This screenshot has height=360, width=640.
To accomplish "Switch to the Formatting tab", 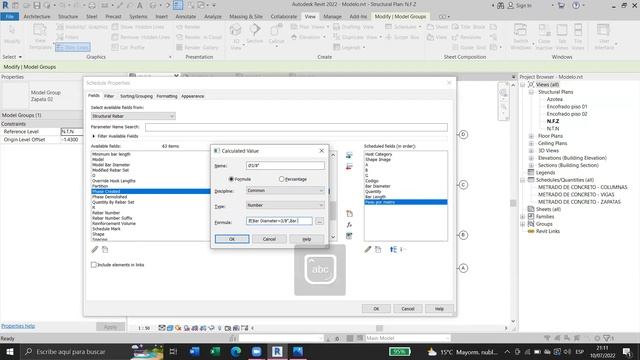I will 167,96.
